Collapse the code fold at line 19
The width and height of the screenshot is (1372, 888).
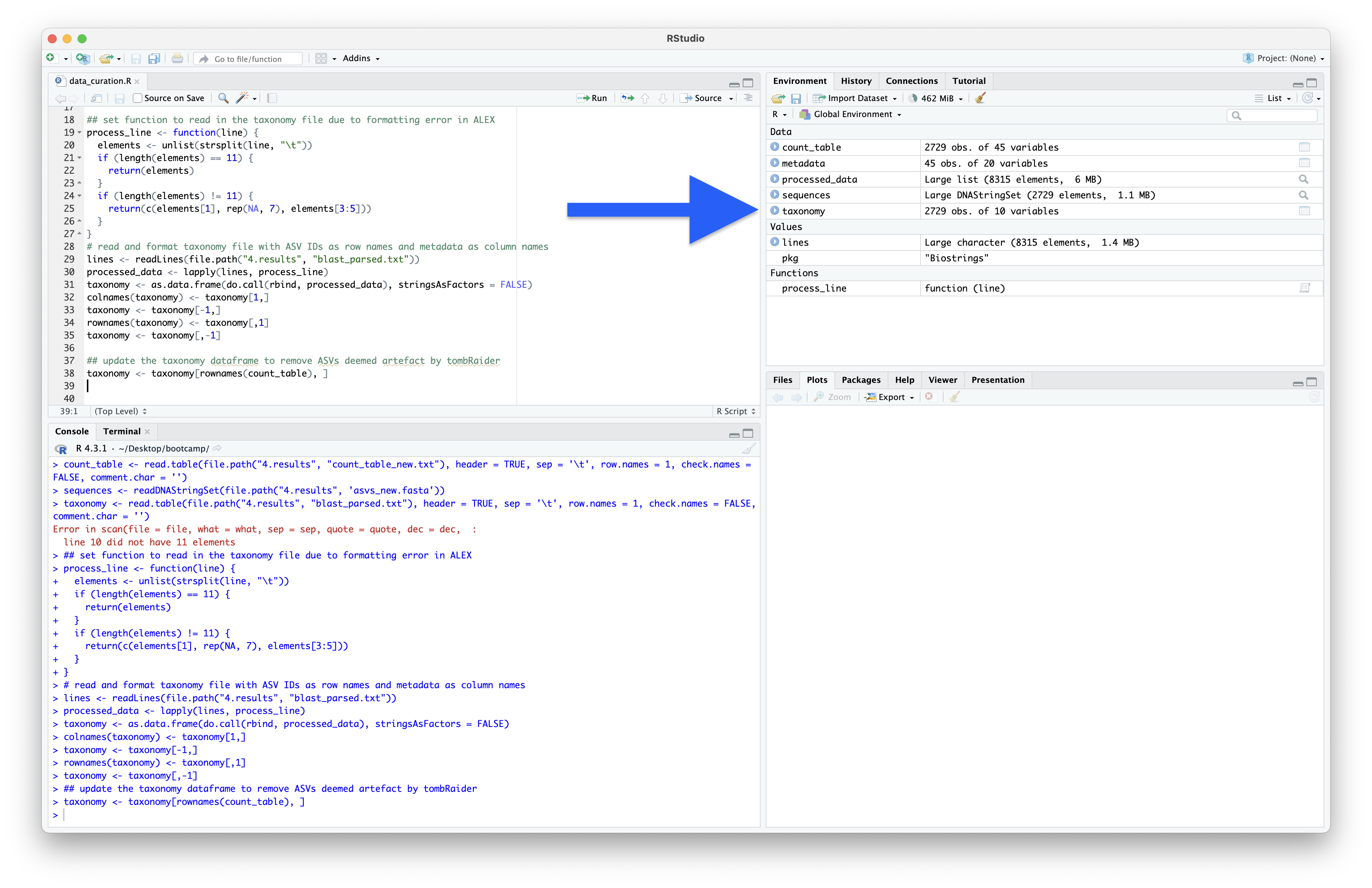coord(79,133)
